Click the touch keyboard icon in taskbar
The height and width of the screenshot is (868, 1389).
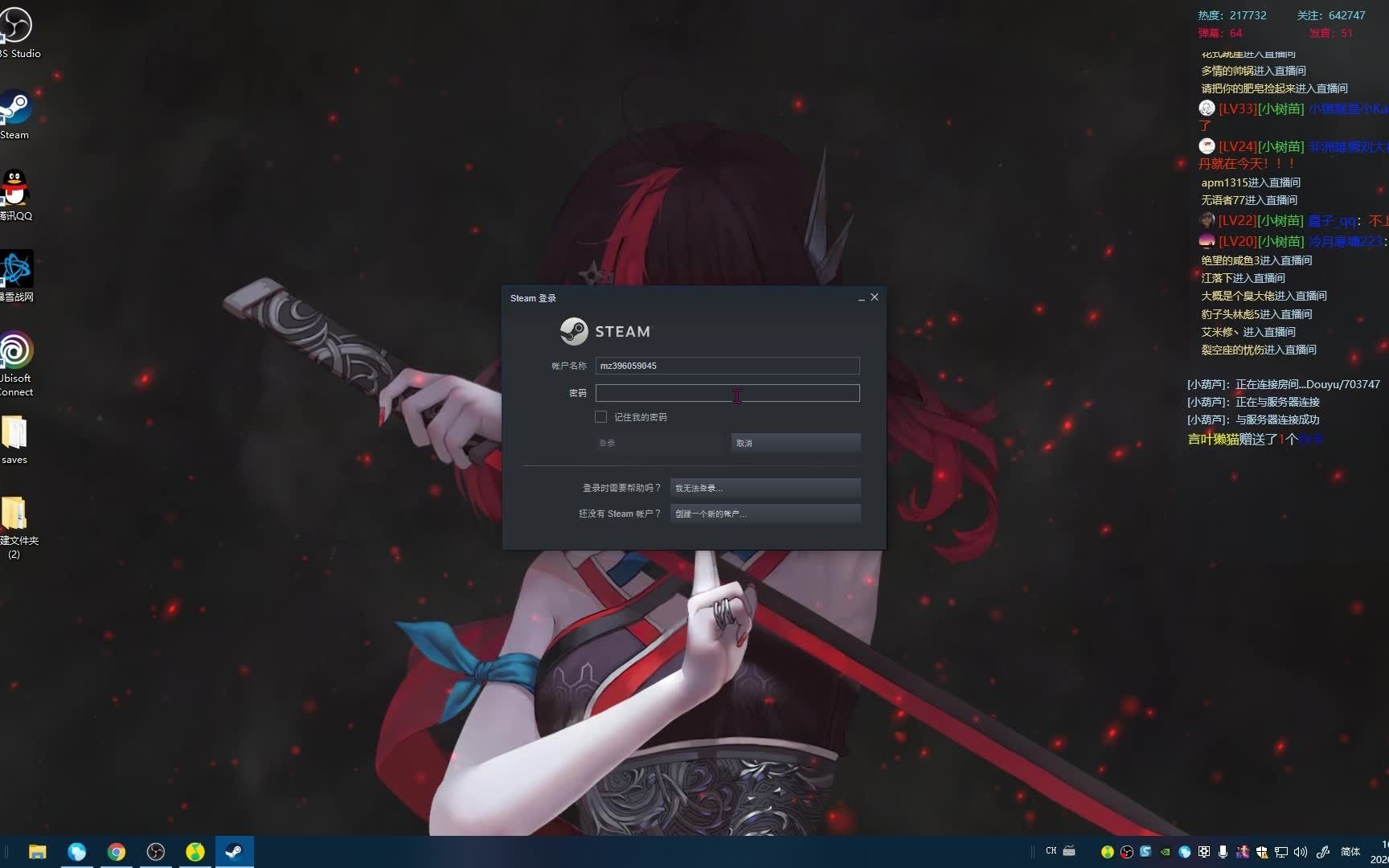point(1069,850)
